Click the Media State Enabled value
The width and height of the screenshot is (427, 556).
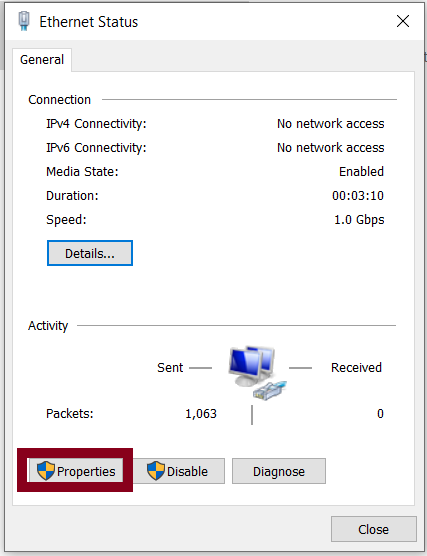(361, 172)
